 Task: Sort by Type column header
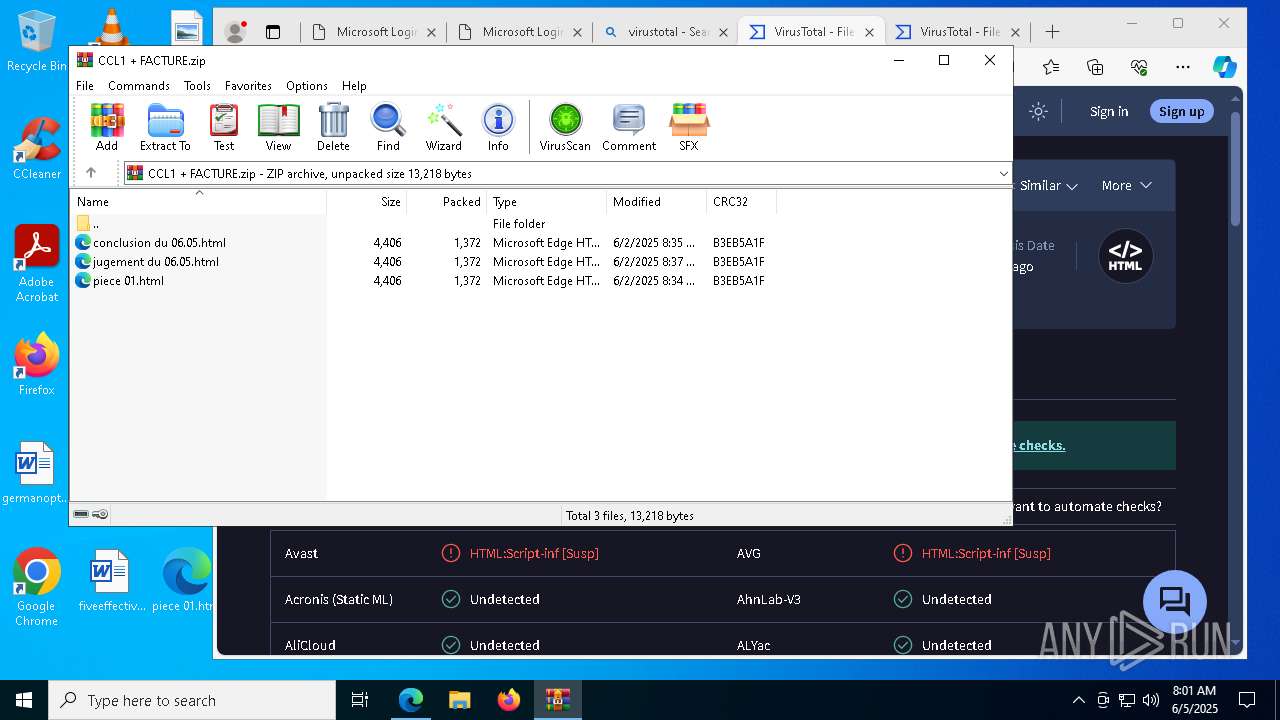(547, 202)
